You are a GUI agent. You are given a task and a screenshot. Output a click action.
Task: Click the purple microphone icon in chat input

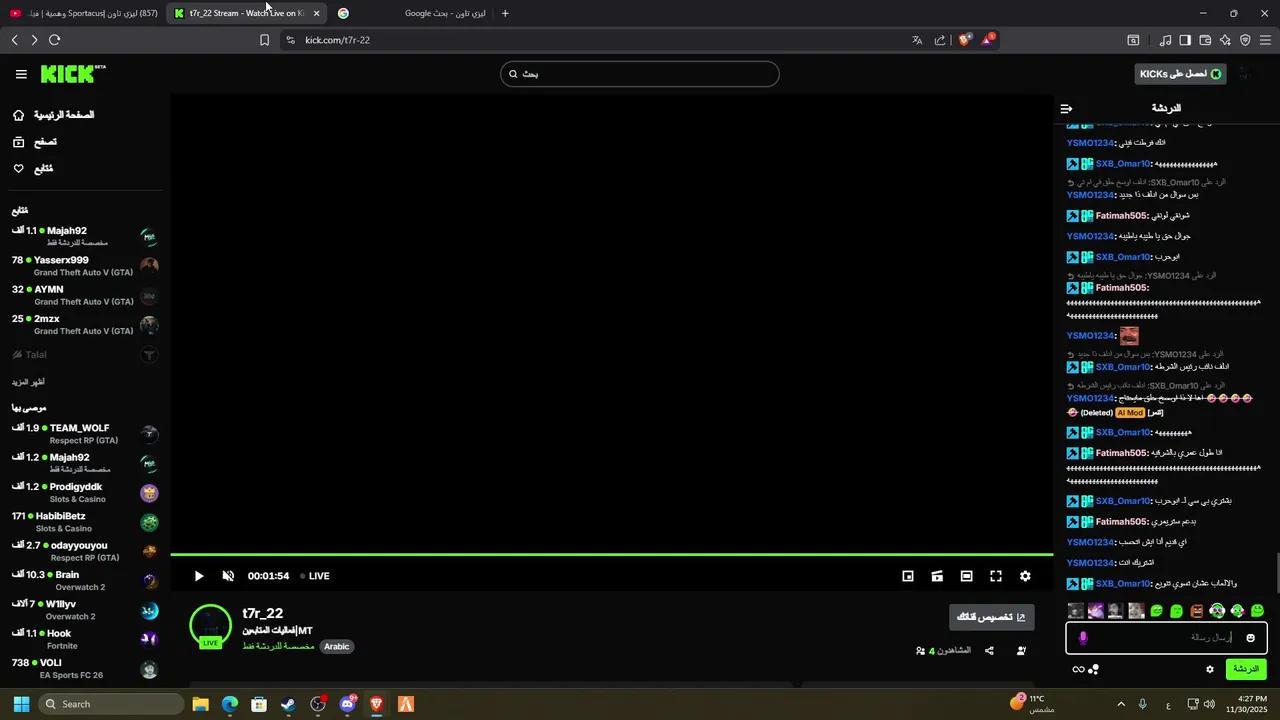point(1083,638)
